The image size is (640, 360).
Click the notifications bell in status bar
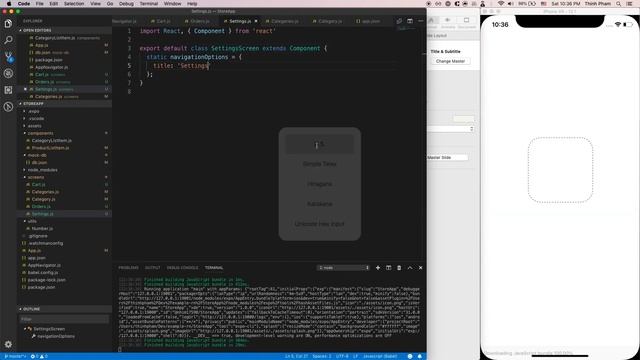420,356
